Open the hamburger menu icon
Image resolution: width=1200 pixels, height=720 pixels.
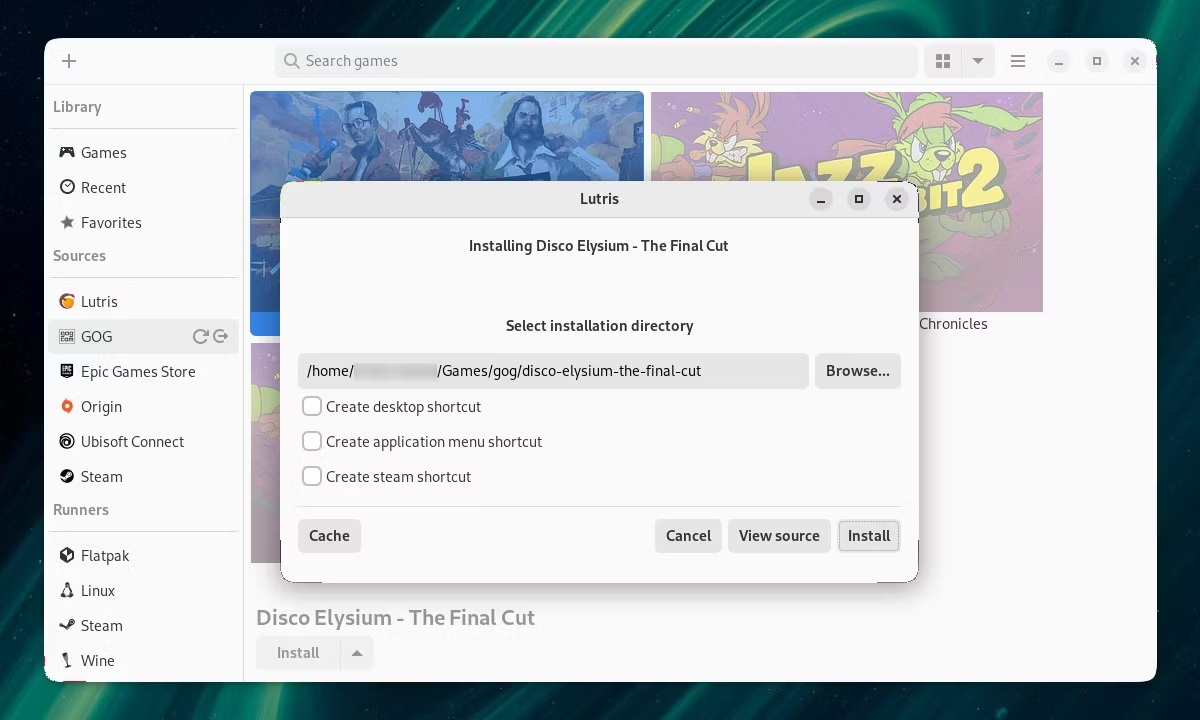1018,61
